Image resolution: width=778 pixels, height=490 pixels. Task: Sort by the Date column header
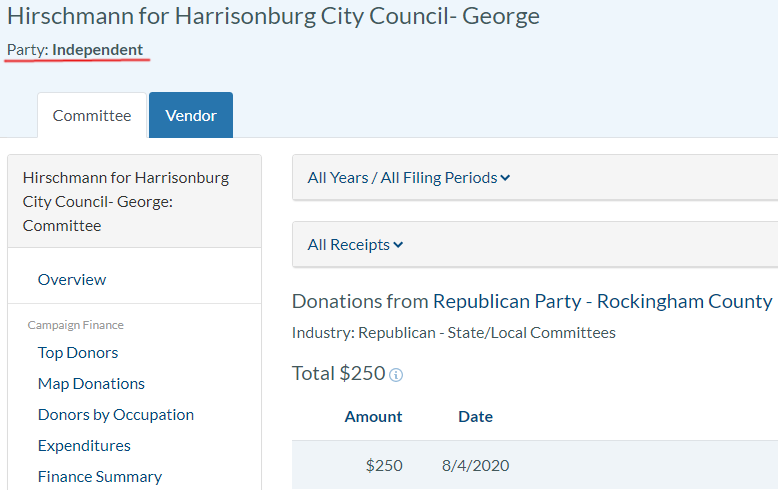tap(475, 417)
